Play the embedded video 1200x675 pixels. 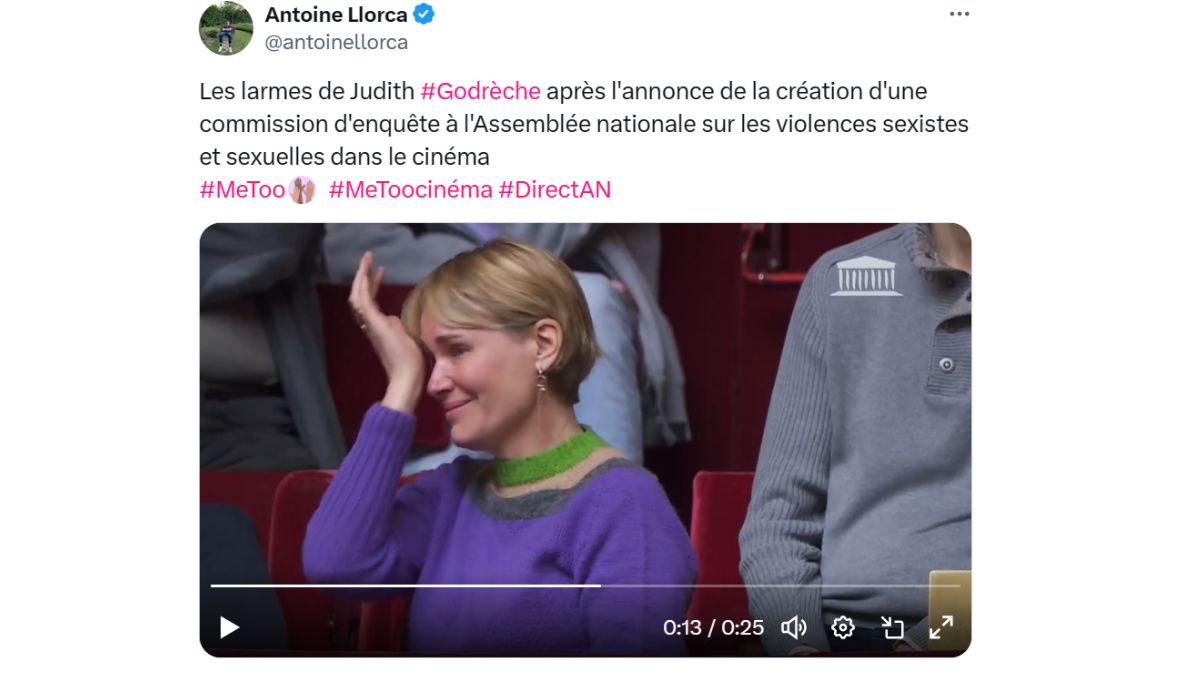[229, 627]
